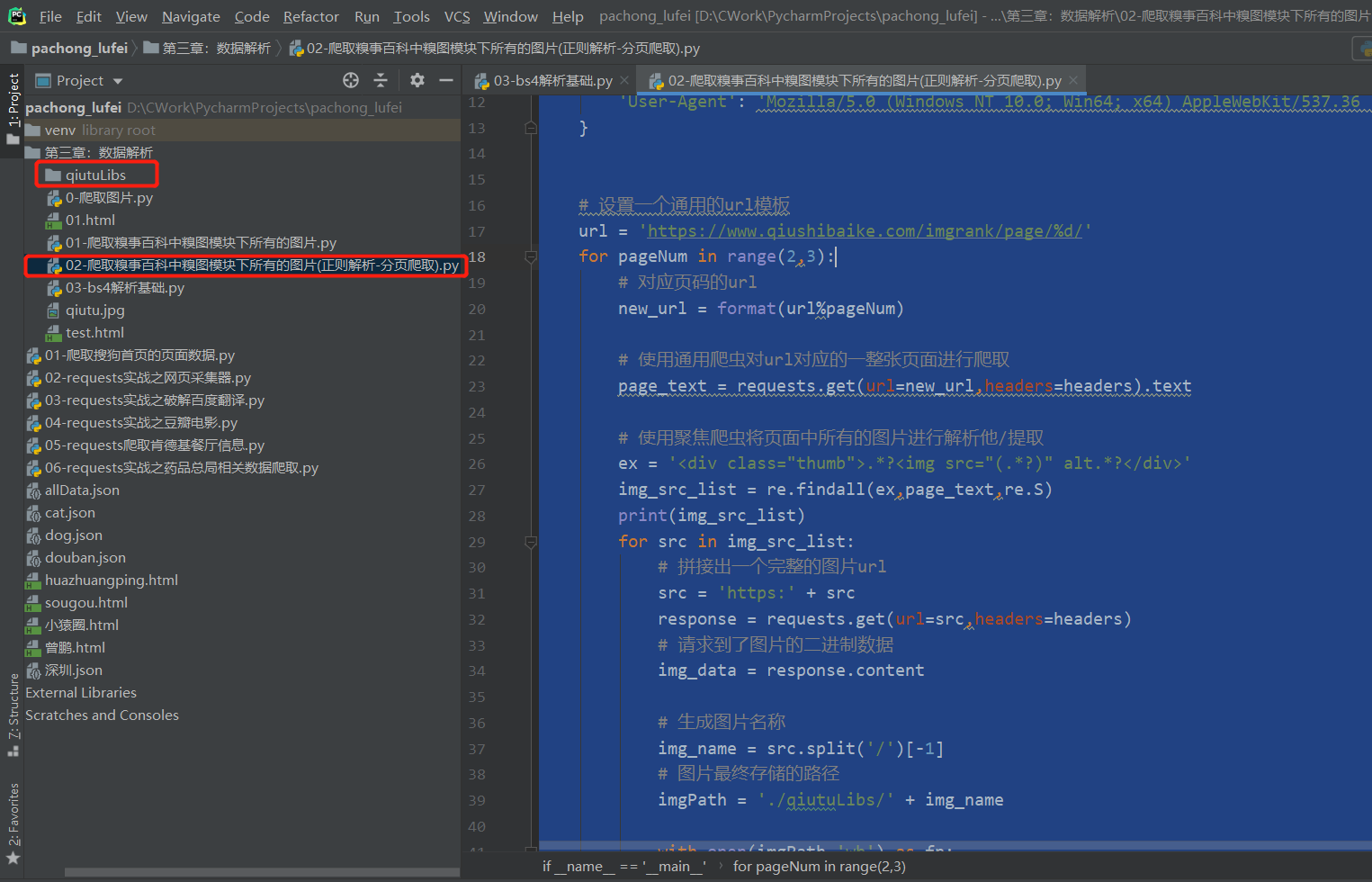
Task: Click the qiushibaike URL on line 17
Action: tap(865, 231)
